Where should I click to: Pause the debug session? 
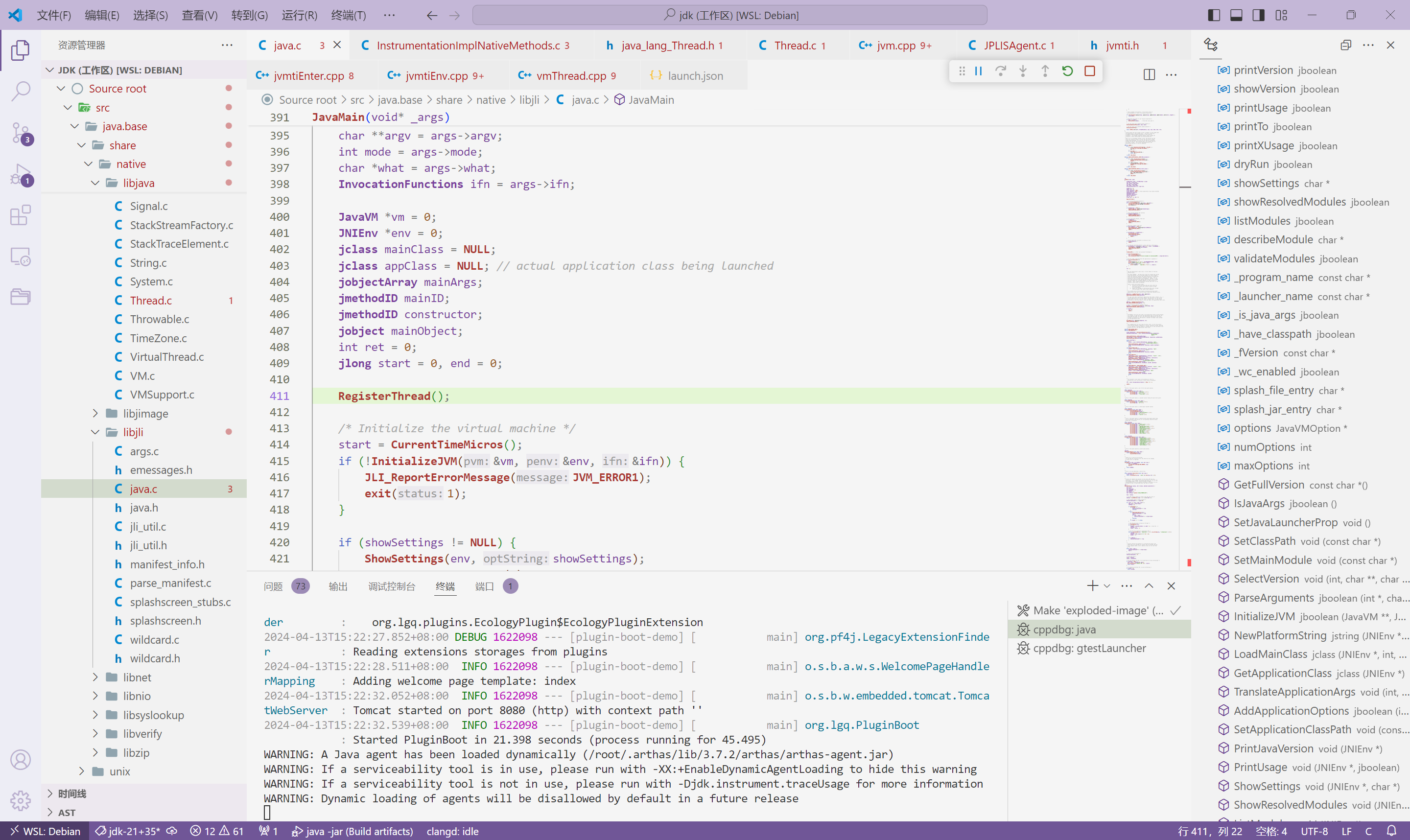click(x=978, y=71)
